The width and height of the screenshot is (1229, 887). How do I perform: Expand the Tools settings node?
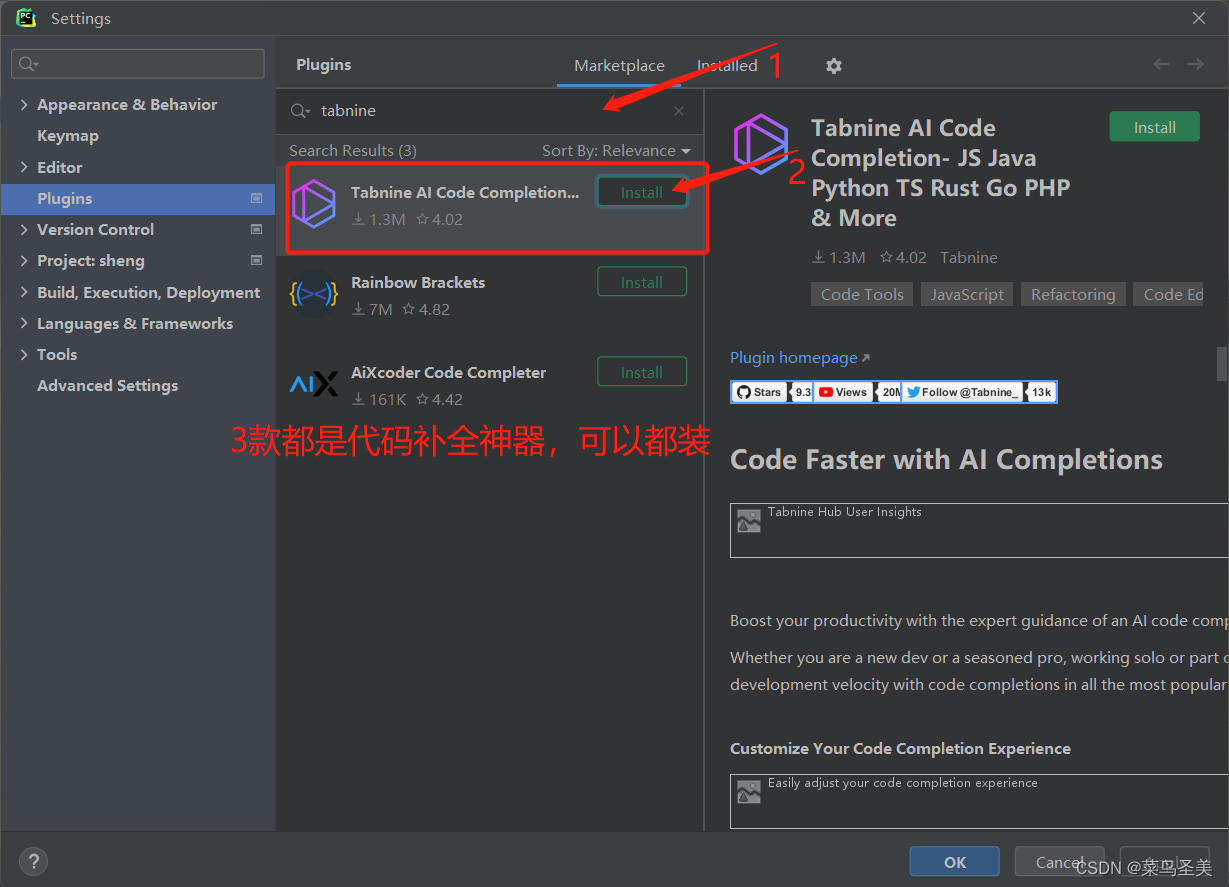[24, 354]
